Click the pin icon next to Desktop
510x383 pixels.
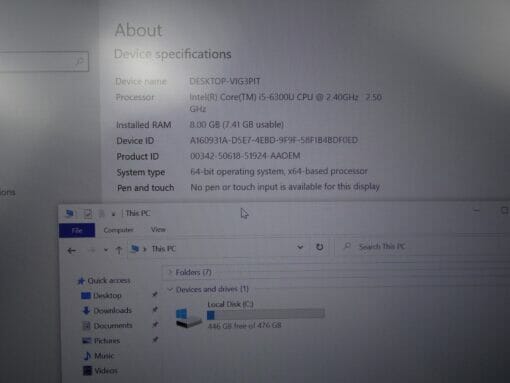point(155,294)
